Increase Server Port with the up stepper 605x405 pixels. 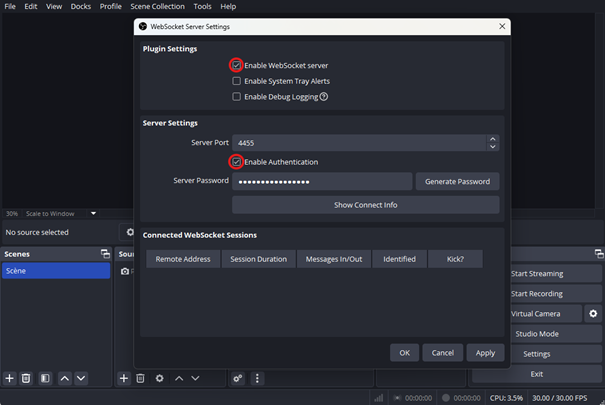(493, 139)
